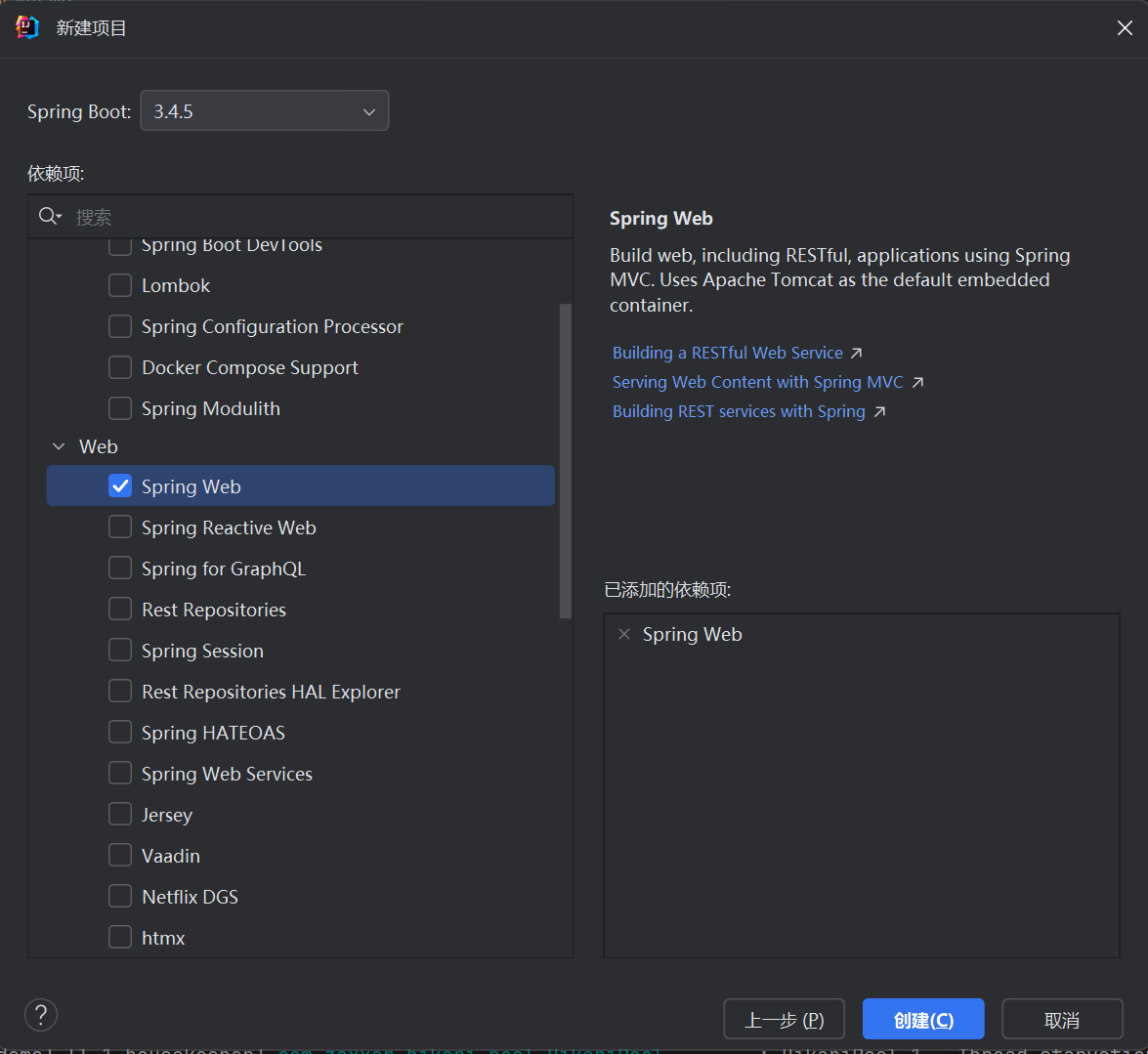Select Spring for GraphQL checkbox
The image size is (1148, 1054).
point(120,568)
